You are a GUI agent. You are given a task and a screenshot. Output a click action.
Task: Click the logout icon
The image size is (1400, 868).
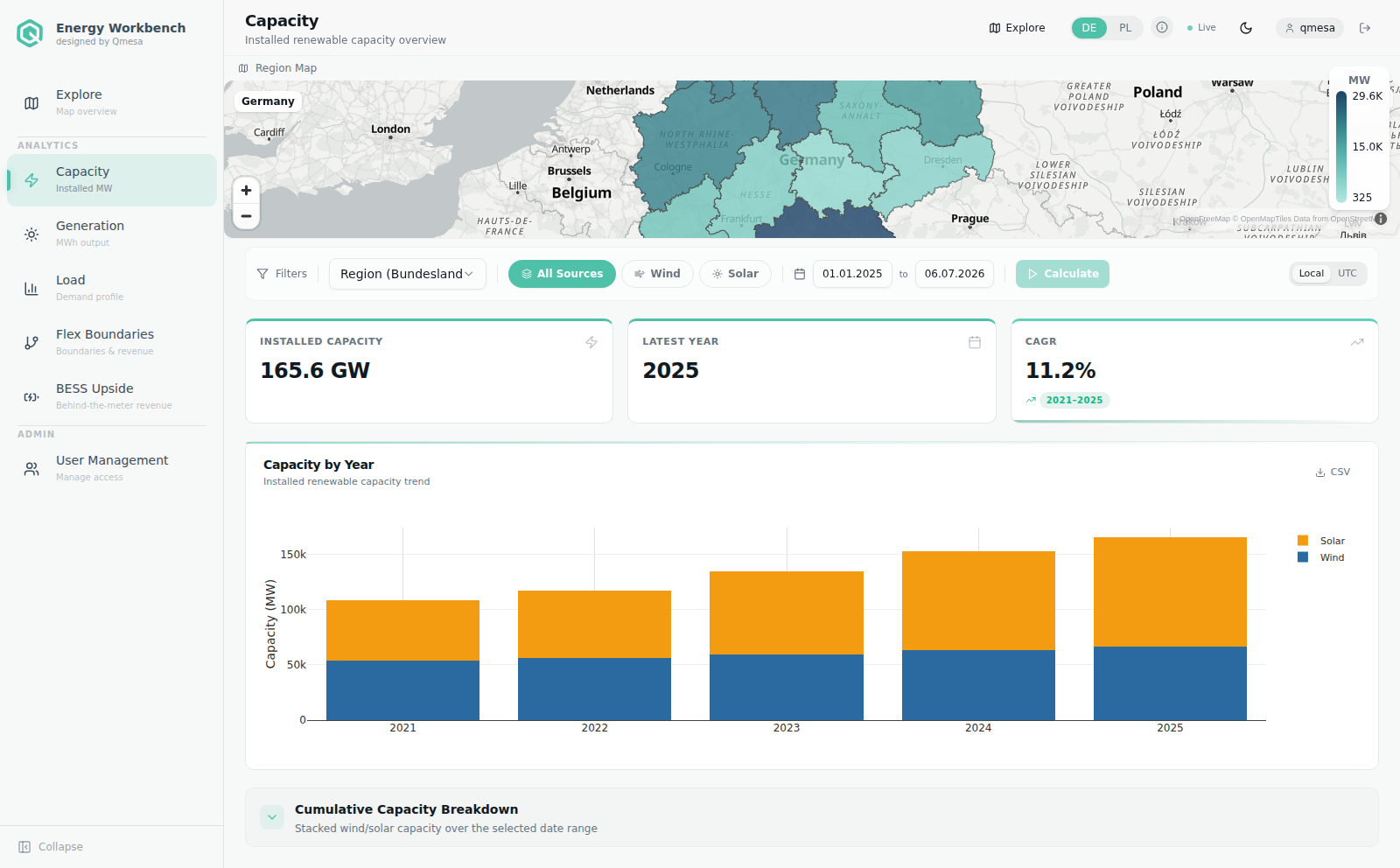(1365, 28)
